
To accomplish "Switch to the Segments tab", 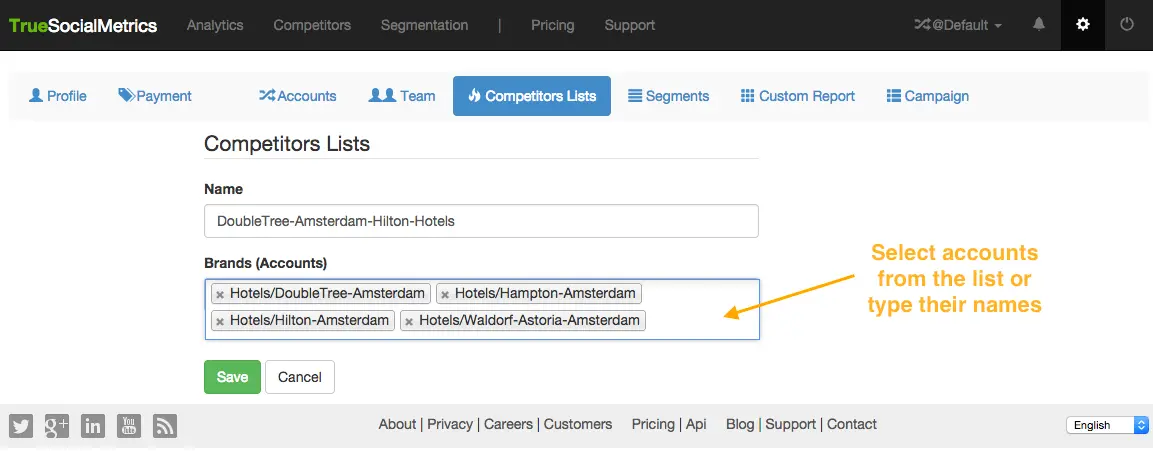I will 668,96.
